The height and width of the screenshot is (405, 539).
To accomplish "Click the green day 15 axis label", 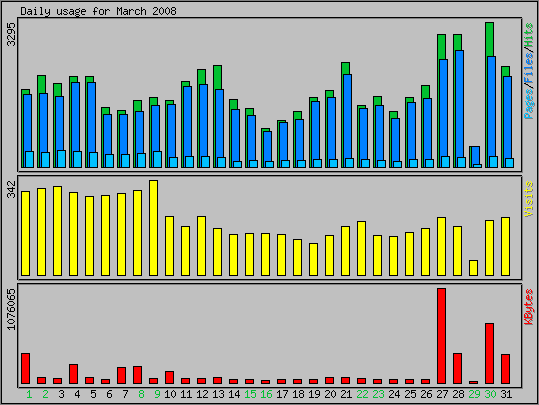I will [250, 394].
